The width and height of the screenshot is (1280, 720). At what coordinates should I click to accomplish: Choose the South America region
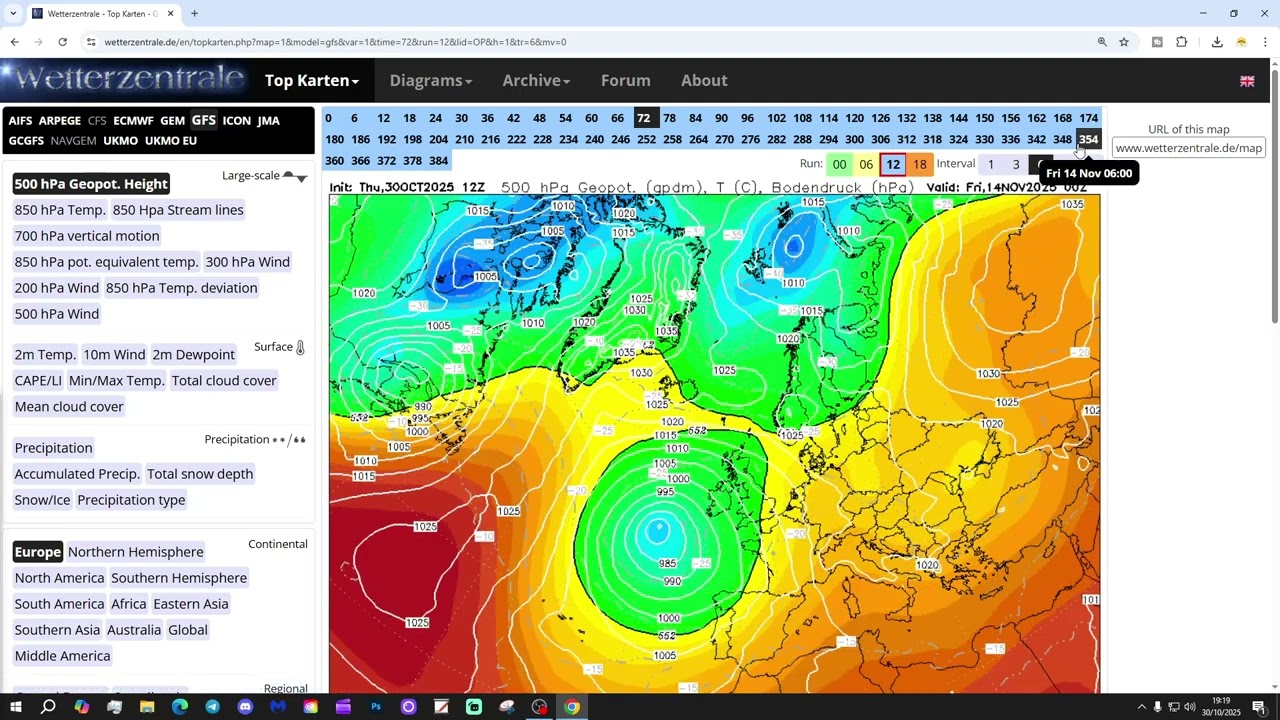(59, 604)
